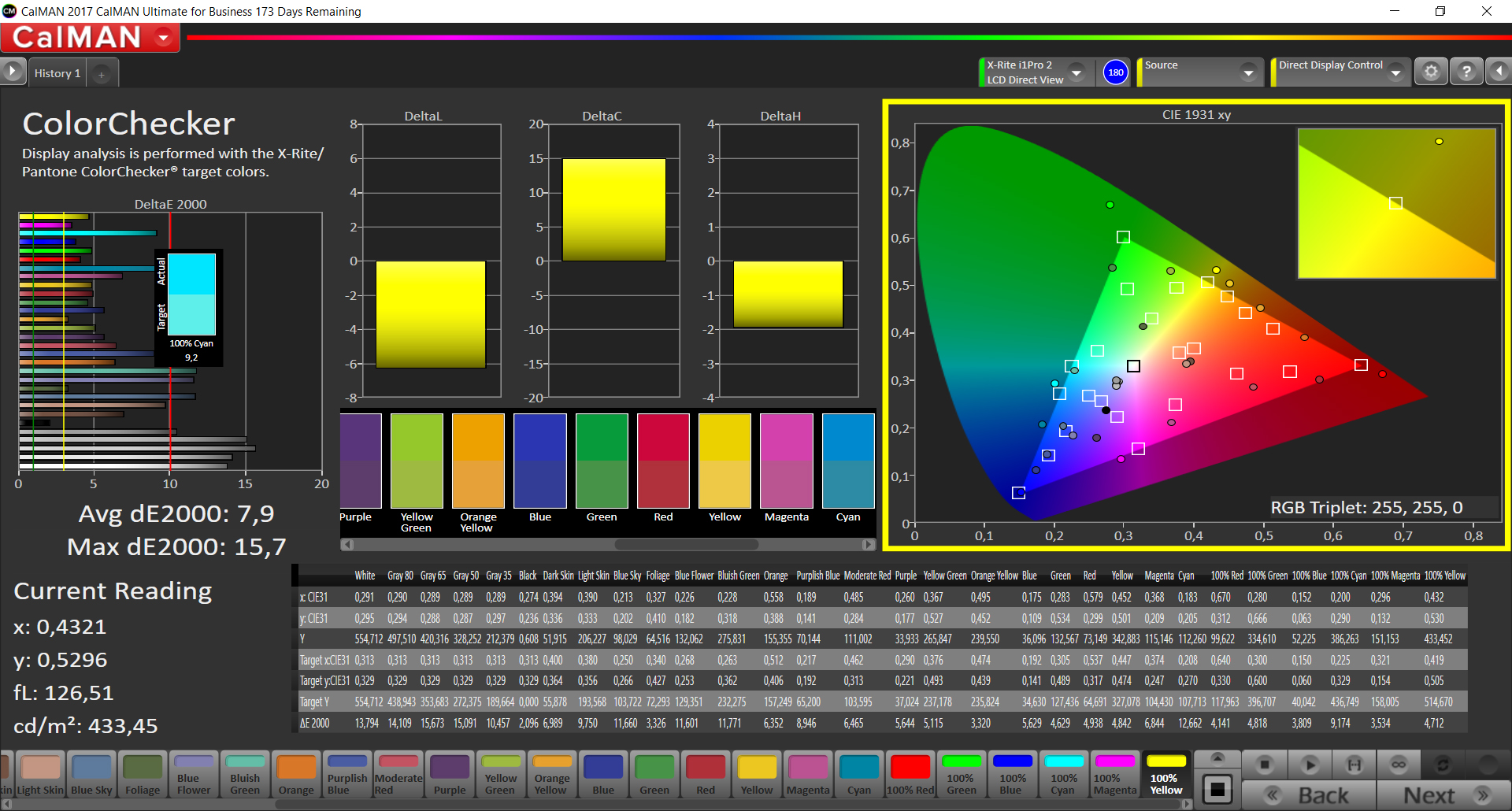This screenshot has width=1512, height=811.
Task: Select the Yellow Green patch in the bottom bar
Action: coord(501,775)
